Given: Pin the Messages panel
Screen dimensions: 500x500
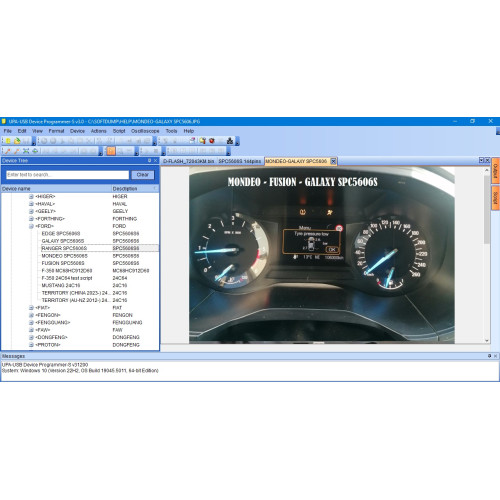Looking at the screenshot, I should (x=489, y=356).
